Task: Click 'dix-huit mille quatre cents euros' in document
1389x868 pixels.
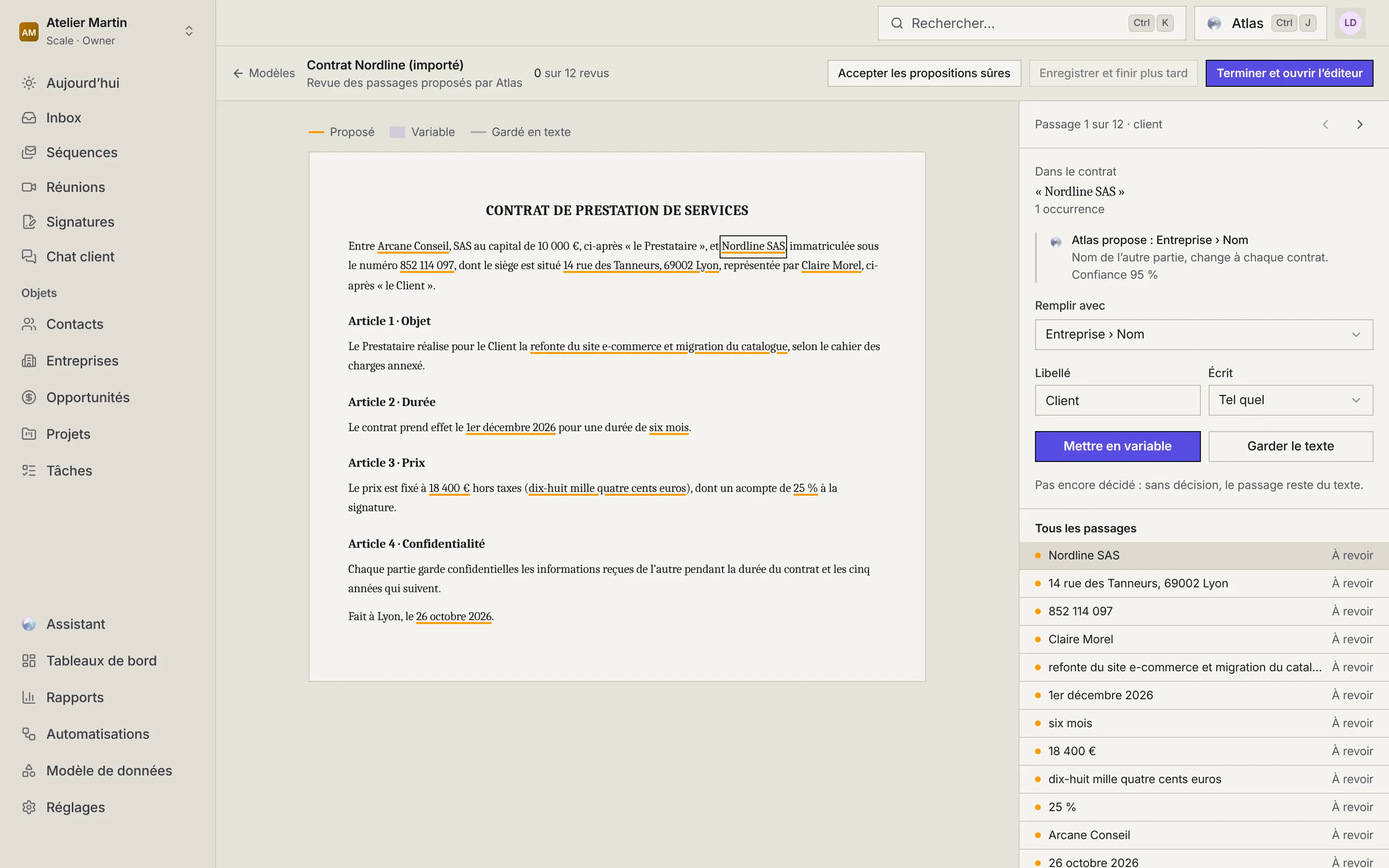Action: click(x=607, y=488)
